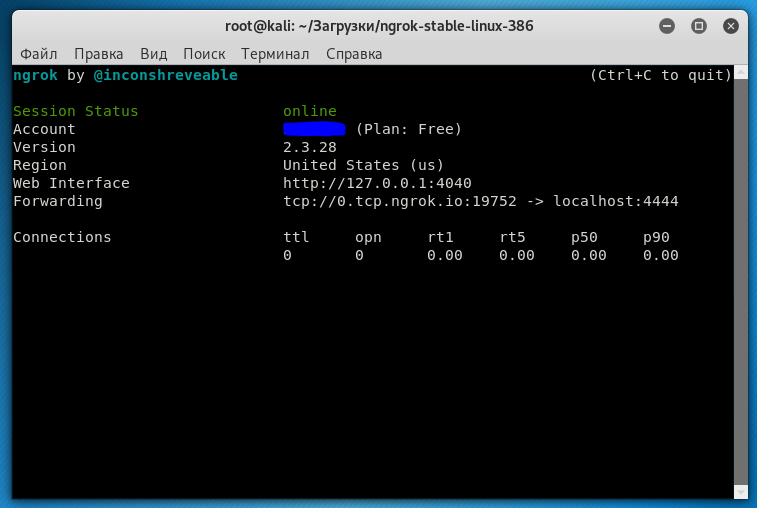Close the terminal with red X button
Screen dimensions: 757x508
pos(731,25)
